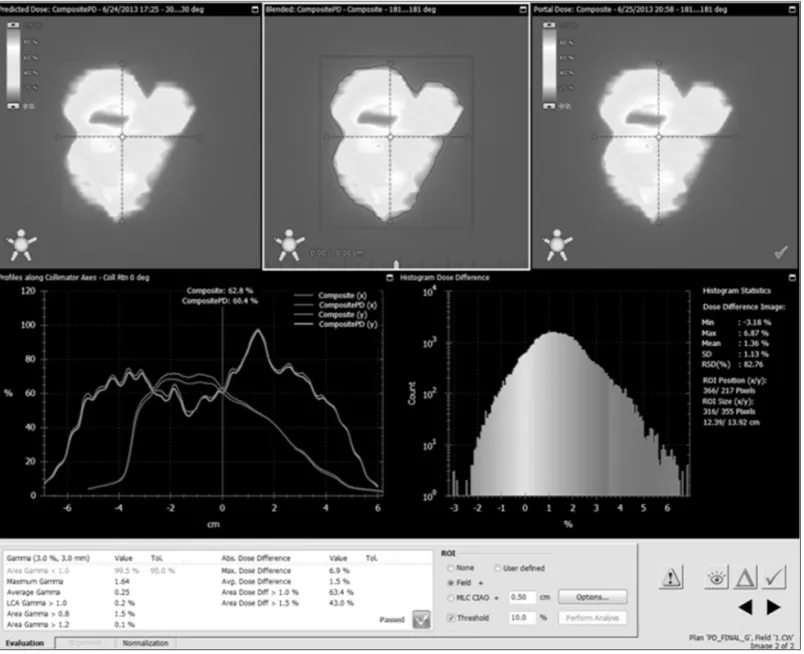Image resolution: width=804 pixels, height=654 pixels.
Task: Click the Gamma (3.0 %, 3.0 mm) column header
Action: (48, 558)
